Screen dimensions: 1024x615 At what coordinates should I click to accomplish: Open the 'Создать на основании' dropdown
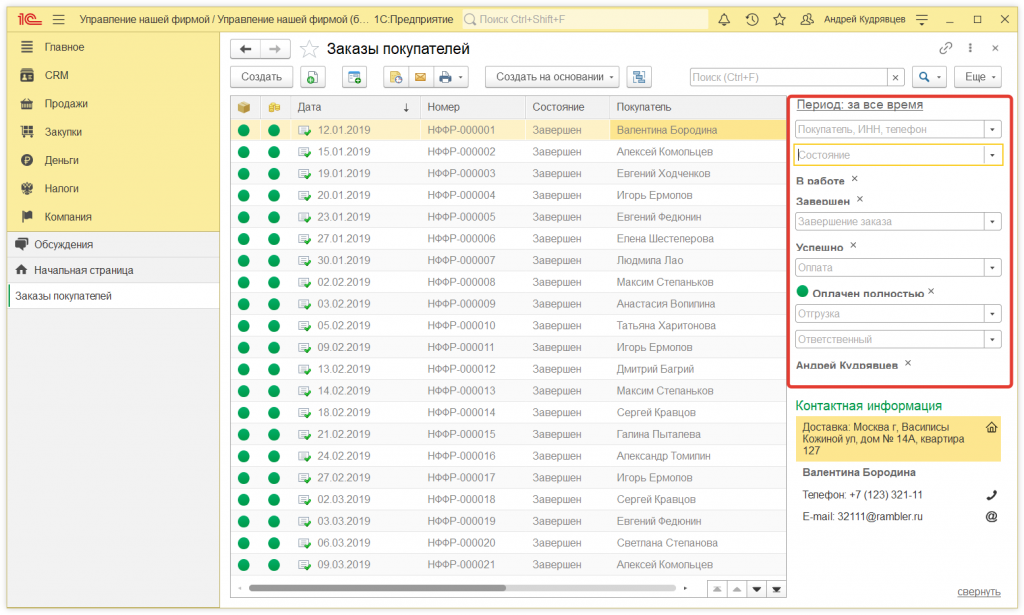click(552, 77)
